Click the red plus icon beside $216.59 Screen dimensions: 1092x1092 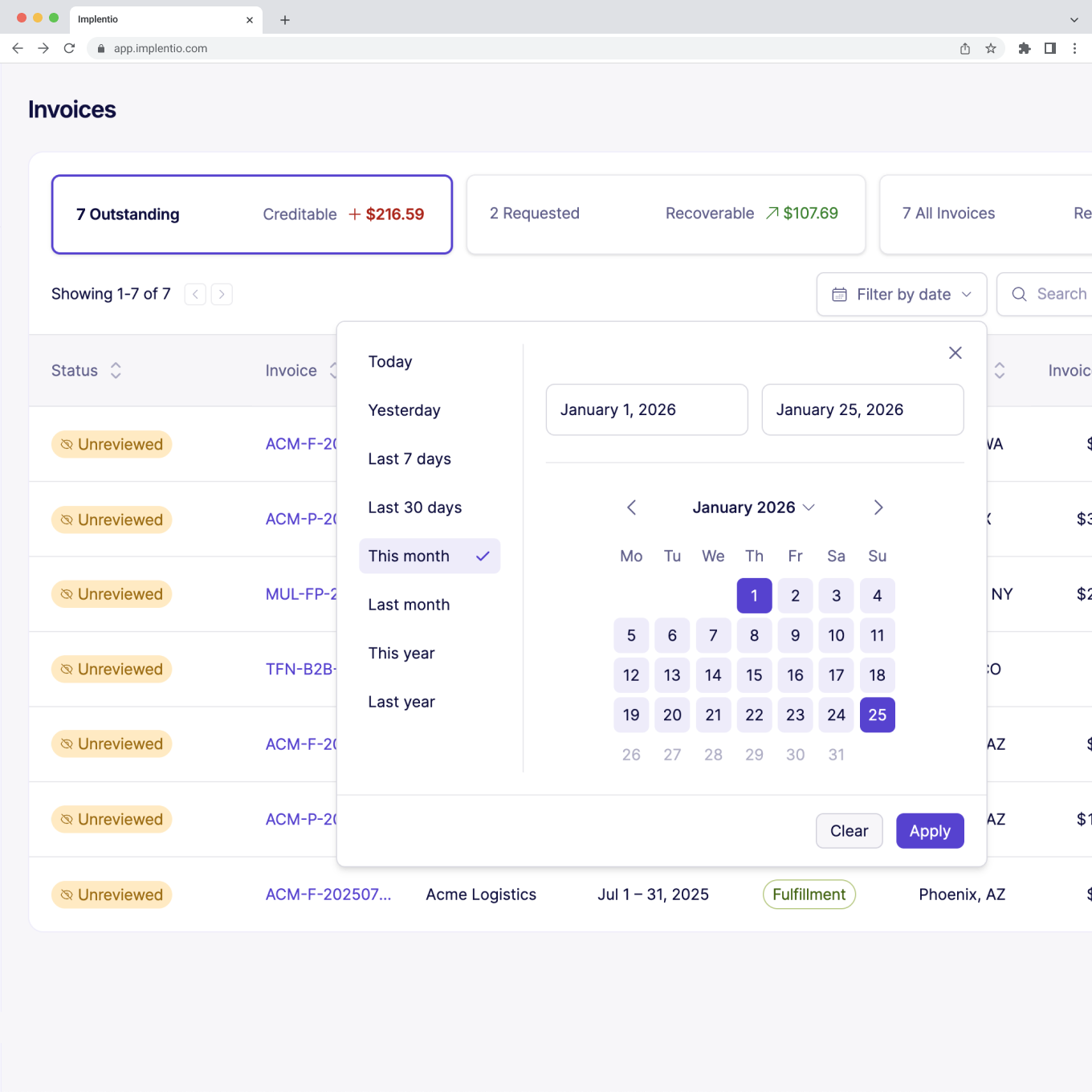354,214
